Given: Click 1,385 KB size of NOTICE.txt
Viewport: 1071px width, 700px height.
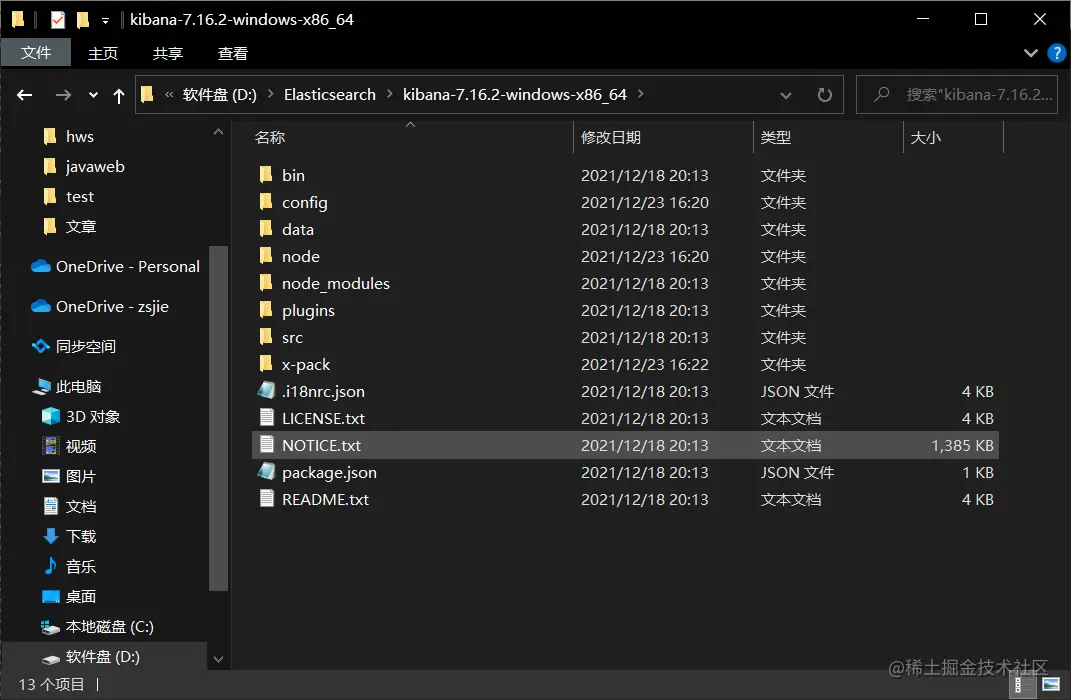Looking at the screenshot, I should [x=962, y=445].
